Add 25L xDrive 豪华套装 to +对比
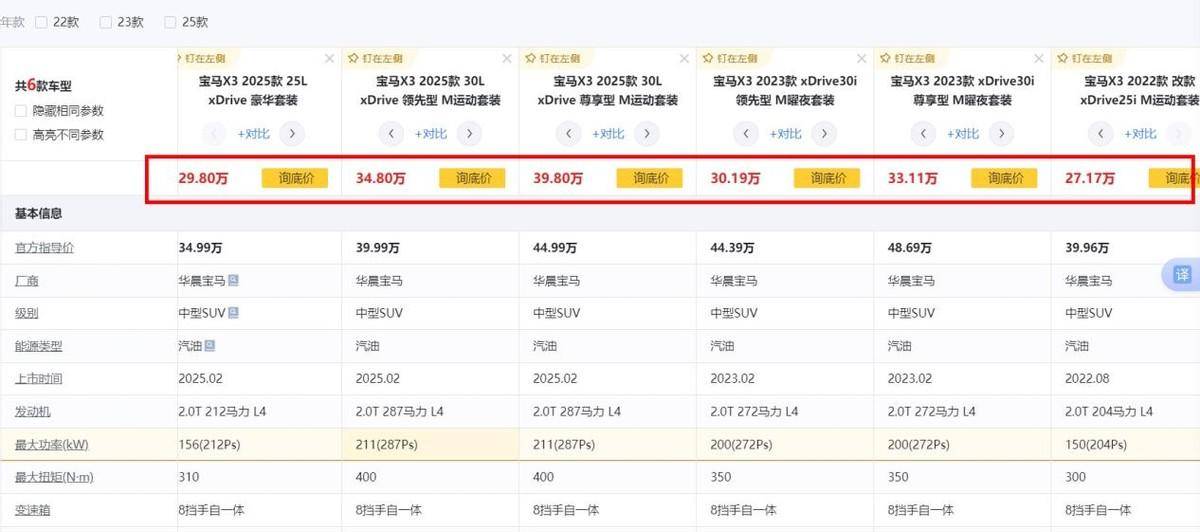1200x532 pixels. 253,134
